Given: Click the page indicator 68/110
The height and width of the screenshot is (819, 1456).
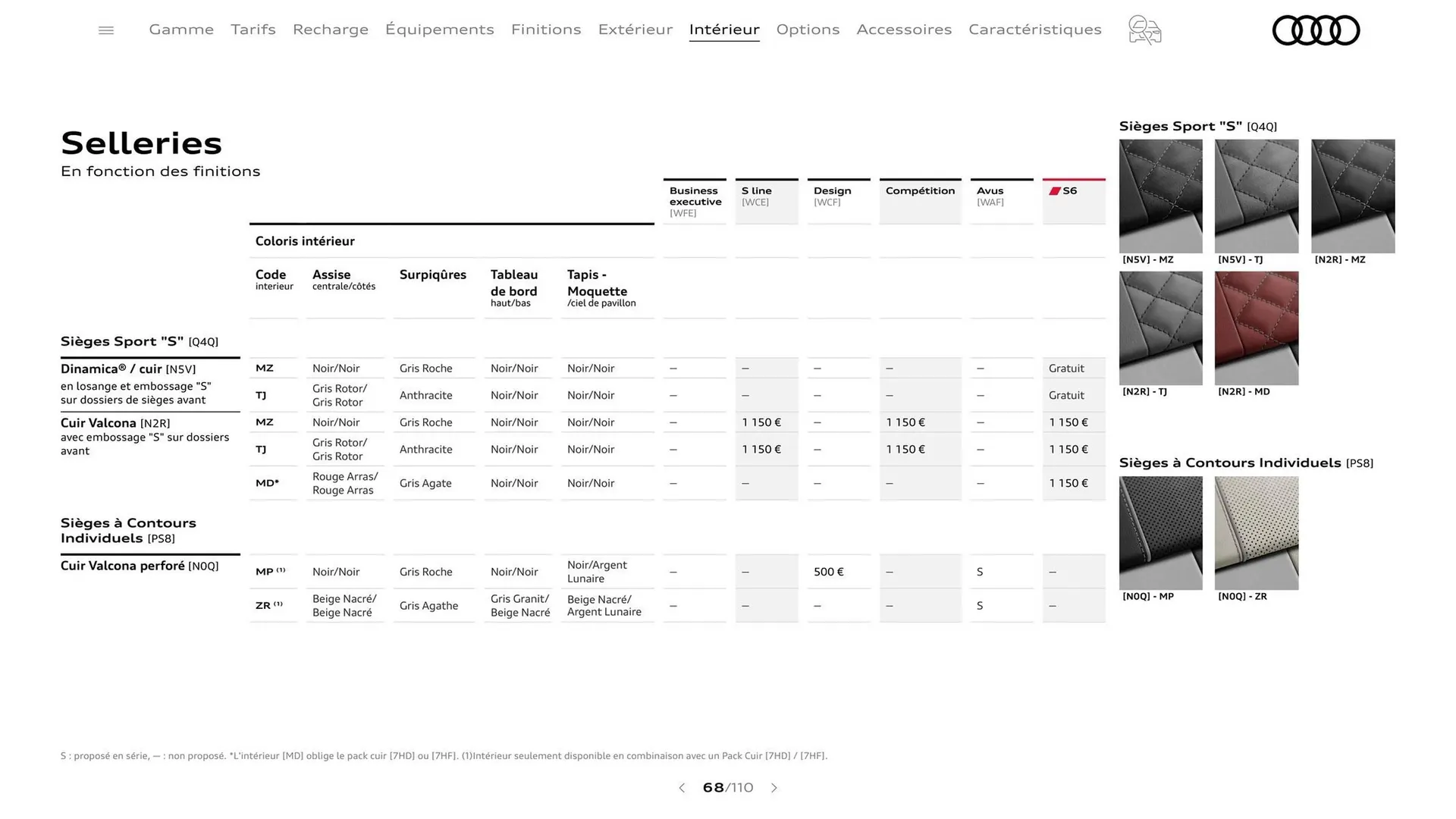Looking at the screenshot, I should [x=727, y=788].
